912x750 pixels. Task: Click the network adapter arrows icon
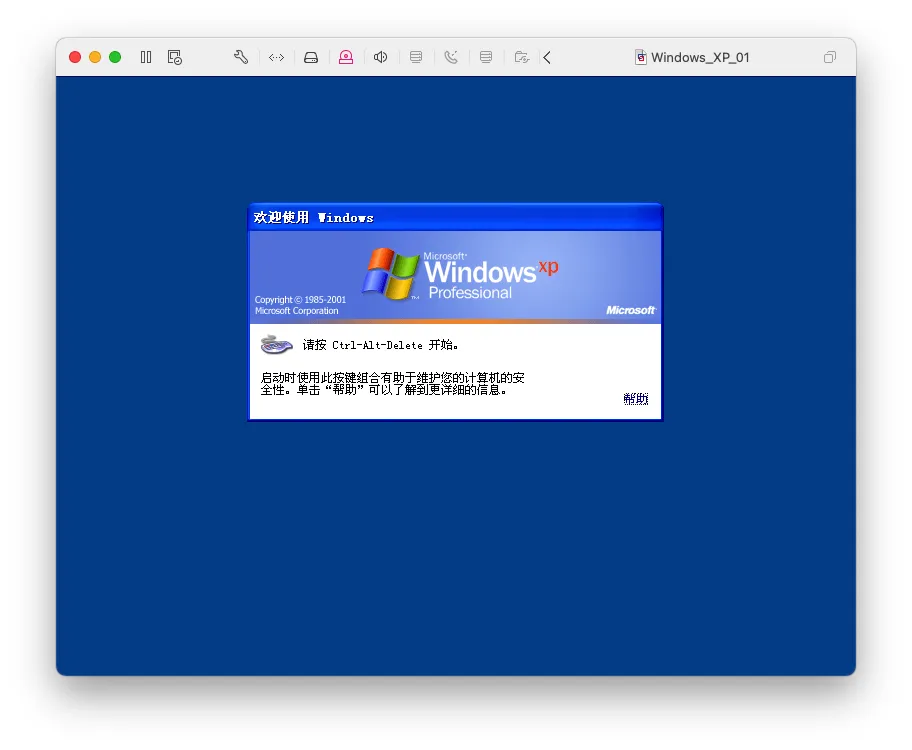point(276,57)
